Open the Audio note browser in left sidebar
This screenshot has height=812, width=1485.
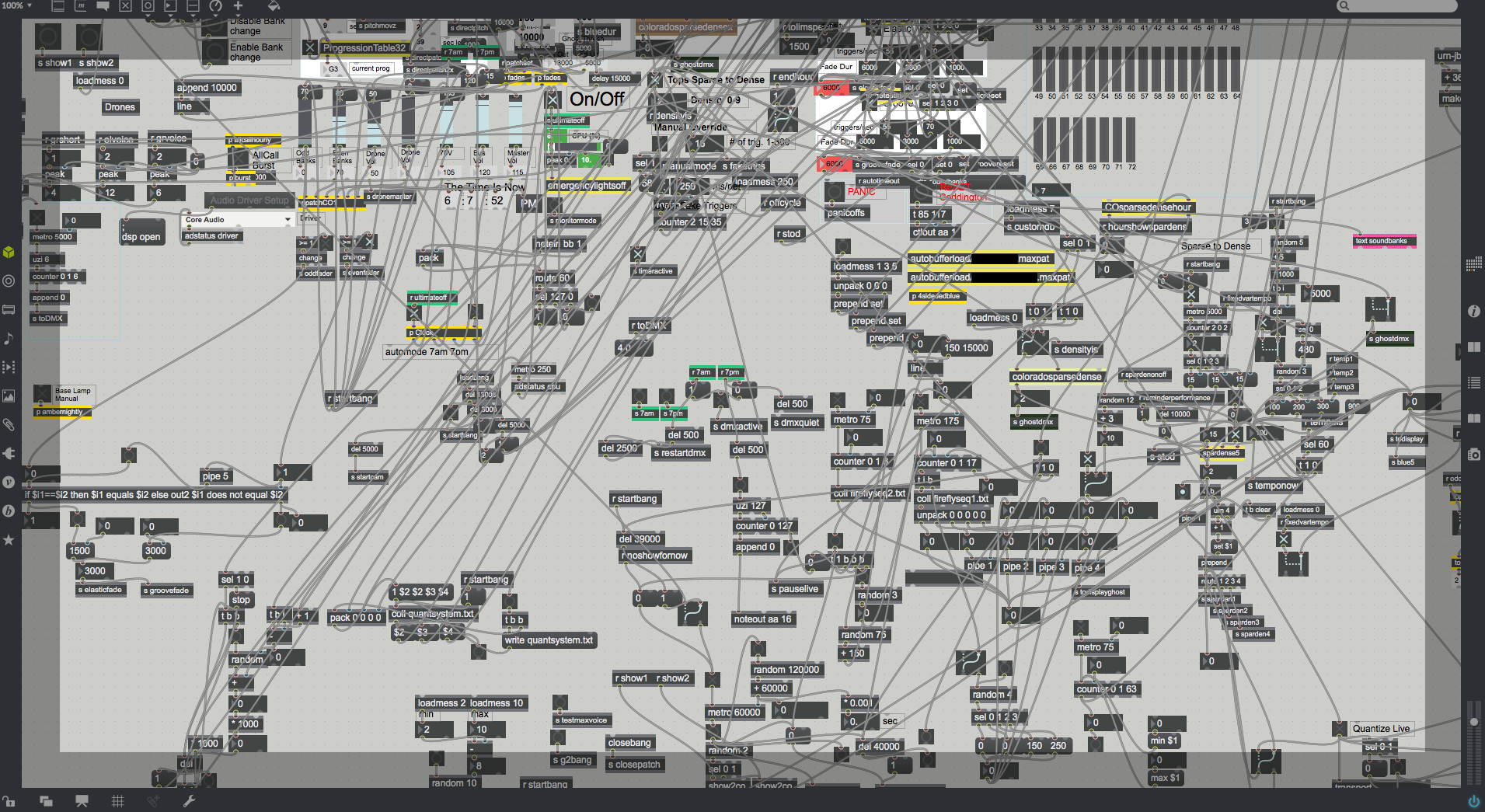pyautogui.click(x=9, y=339)
